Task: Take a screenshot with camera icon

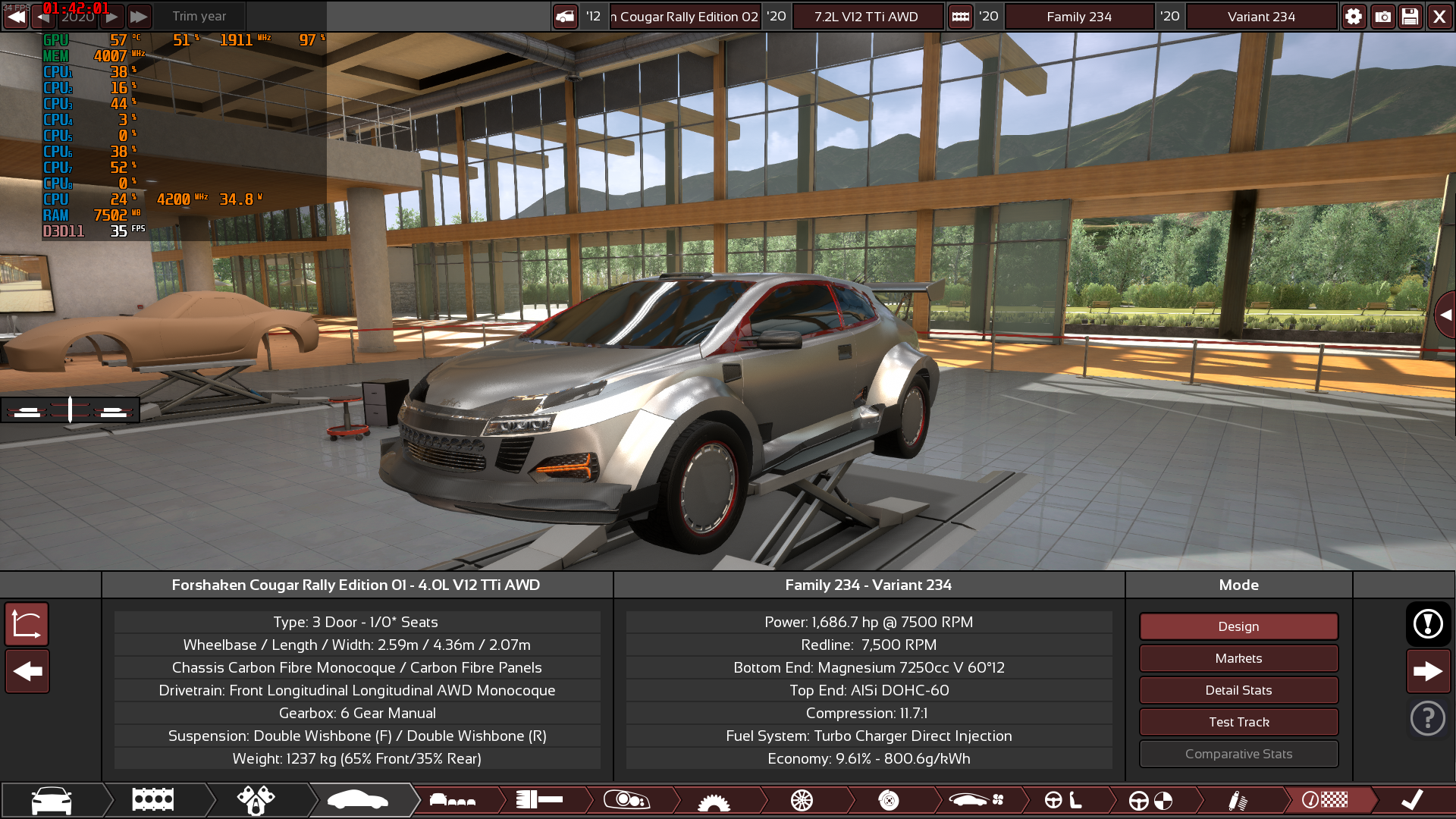Action: point(1382,16)
